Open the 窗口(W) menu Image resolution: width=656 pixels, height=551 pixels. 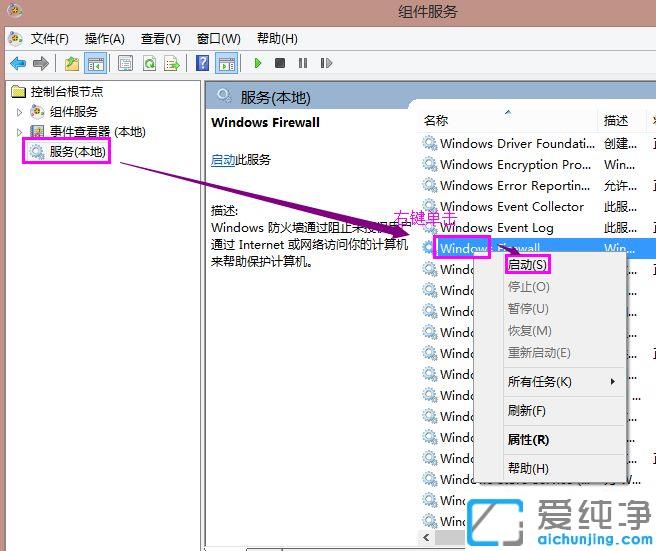coord(218,39)
